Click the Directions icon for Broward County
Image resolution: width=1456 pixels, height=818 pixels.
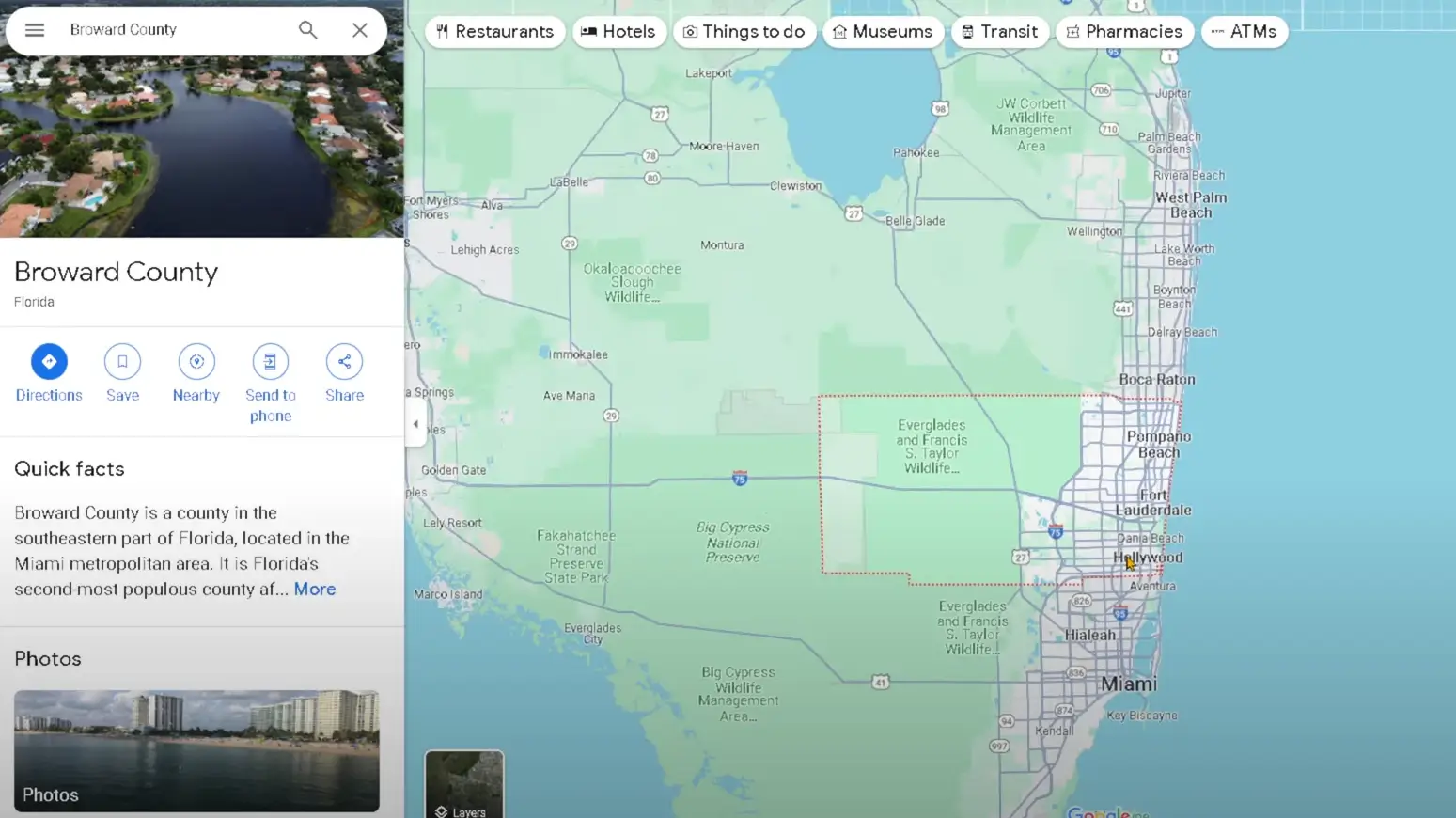pyautogui.click(x=48, y=361)
